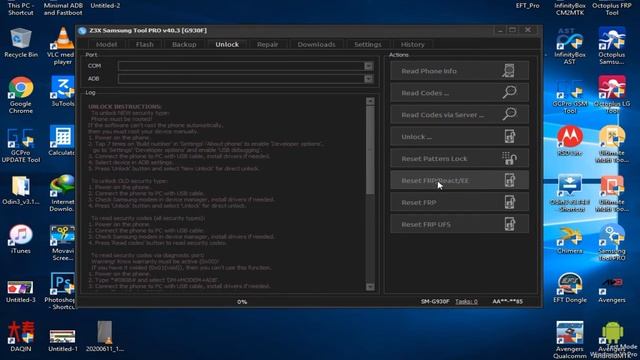
Task: Open the DAQIN desktop icon
Action: [x=20, y=337]
